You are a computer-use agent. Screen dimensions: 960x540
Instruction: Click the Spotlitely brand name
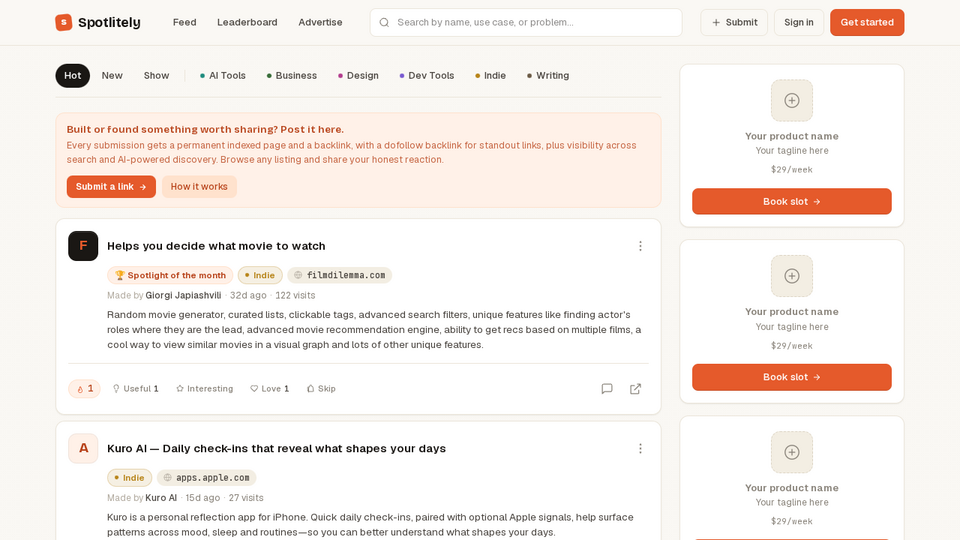[109, 23]
